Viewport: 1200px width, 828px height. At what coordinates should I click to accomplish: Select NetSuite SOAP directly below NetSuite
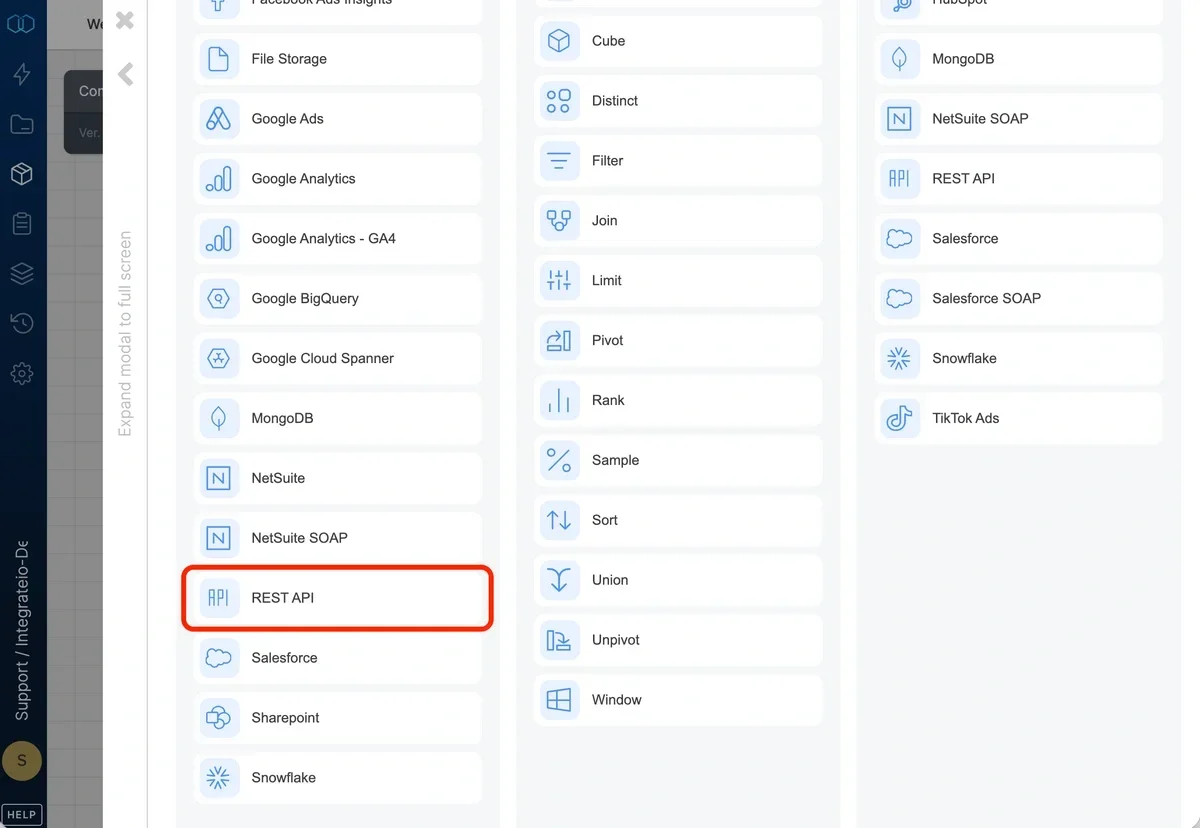[x=338, y=538]
